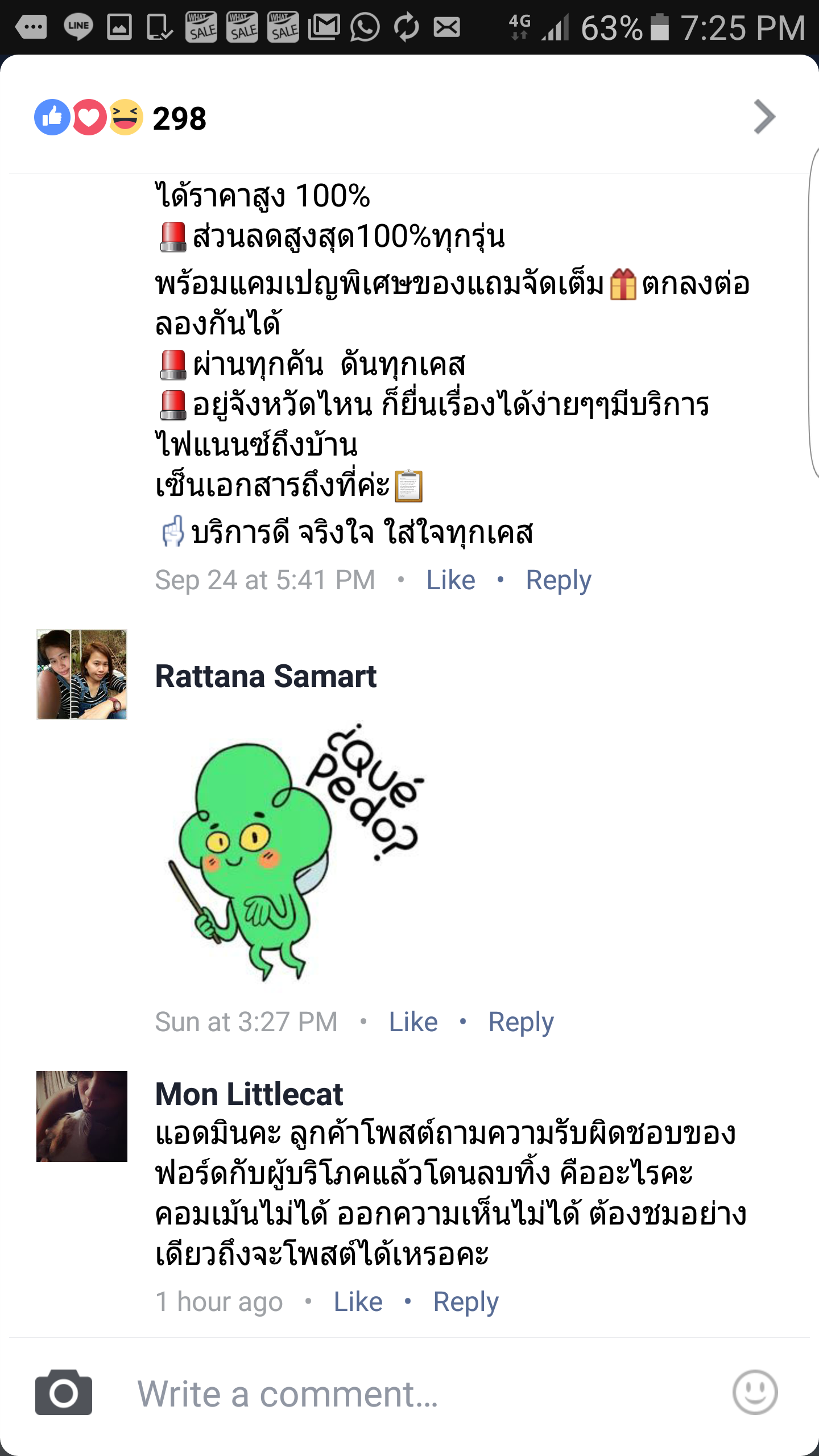This screenshot has width=819, height=1456.
Task: Tap the mail envelope status icon
Action: 447,27
